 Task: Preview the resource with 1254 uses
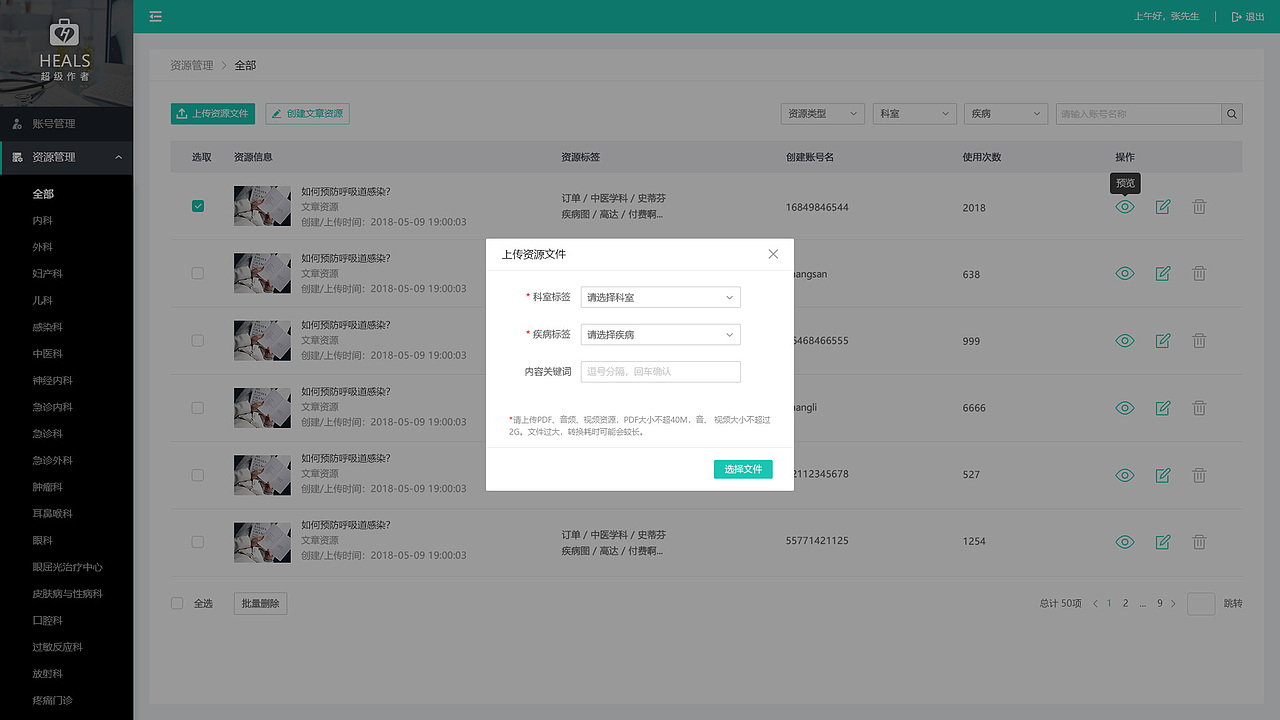pos(1125,541)
